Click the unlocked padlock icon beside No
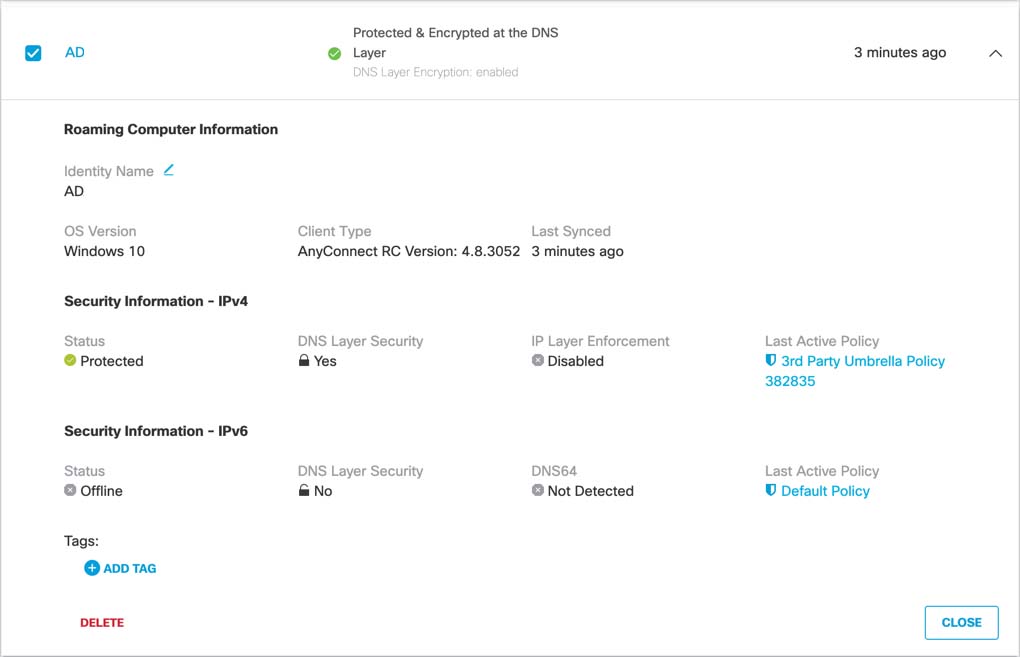 304,491
